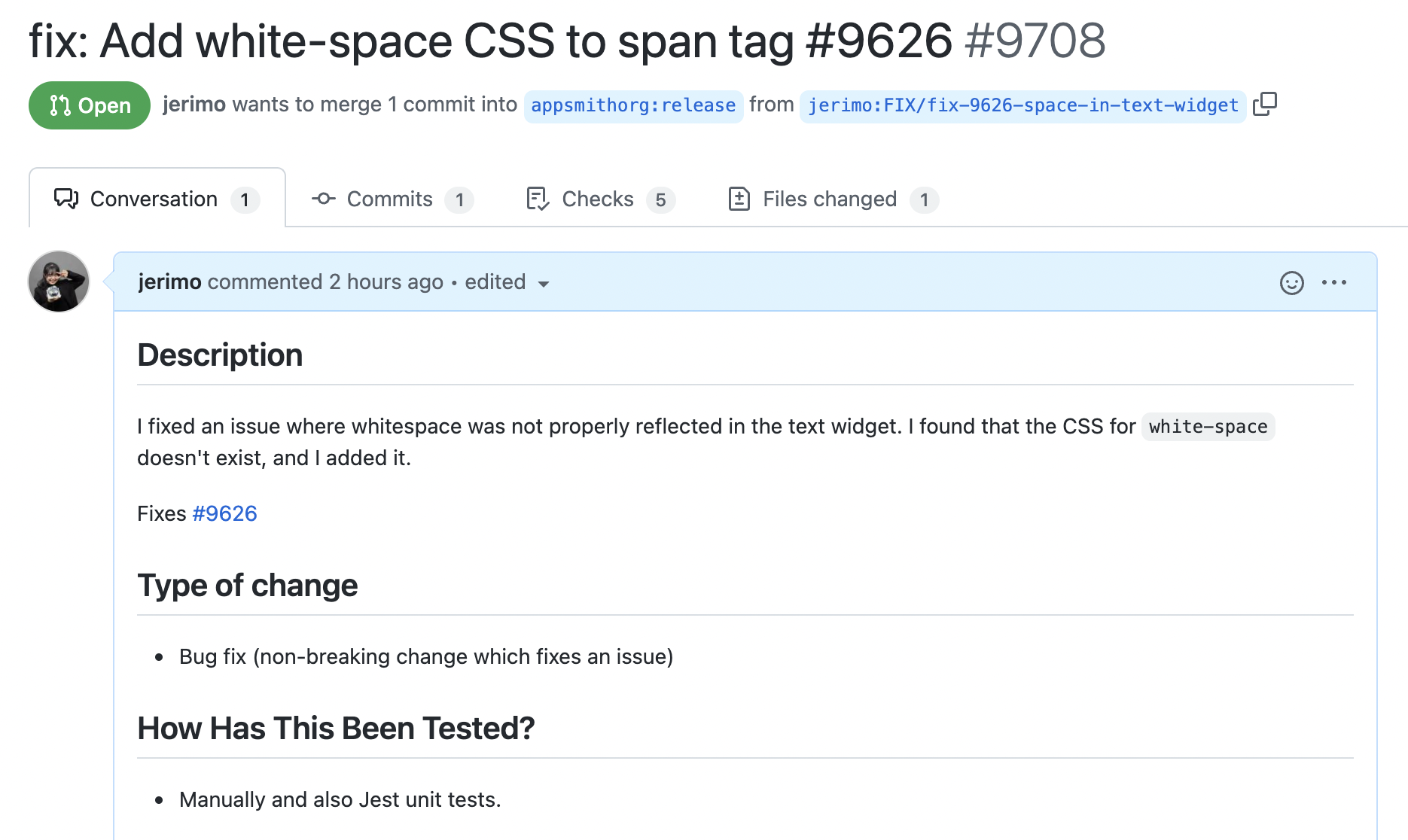The width and height of the screenshot is (1408, 840).
Task: Click the pull request icon in Open badge
Action: click(60, 105)
